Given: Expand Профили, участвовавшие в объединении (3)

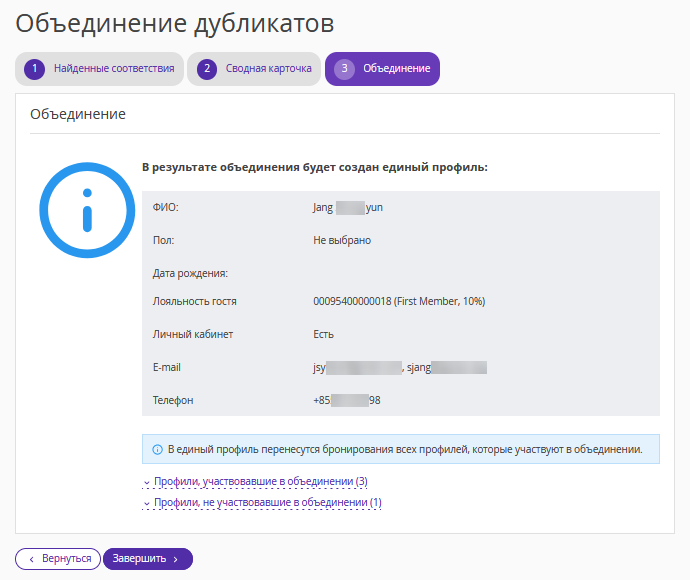Looking at the screenshot, I should click(x=255, y=481).
